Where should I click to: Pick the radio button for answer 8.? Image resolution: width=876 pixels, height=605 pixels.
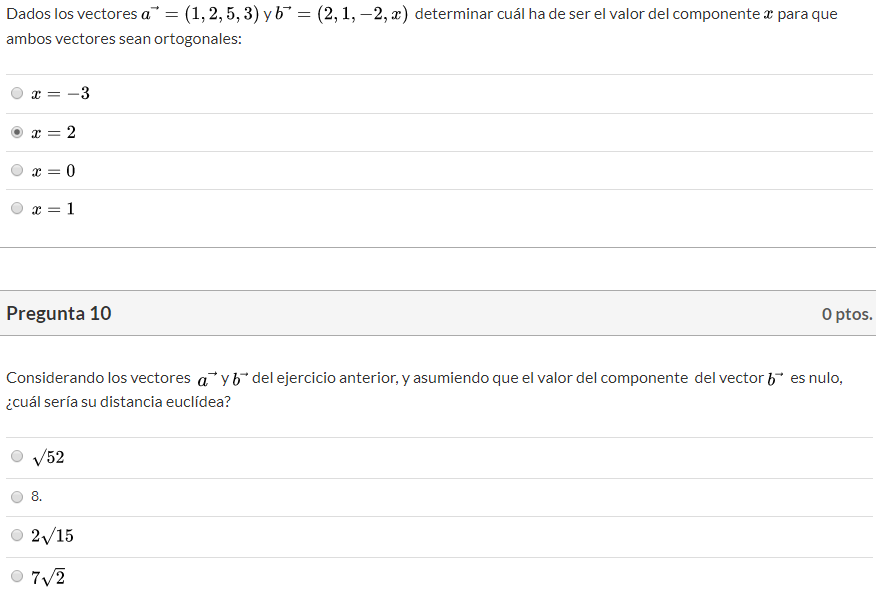(17, 496)
